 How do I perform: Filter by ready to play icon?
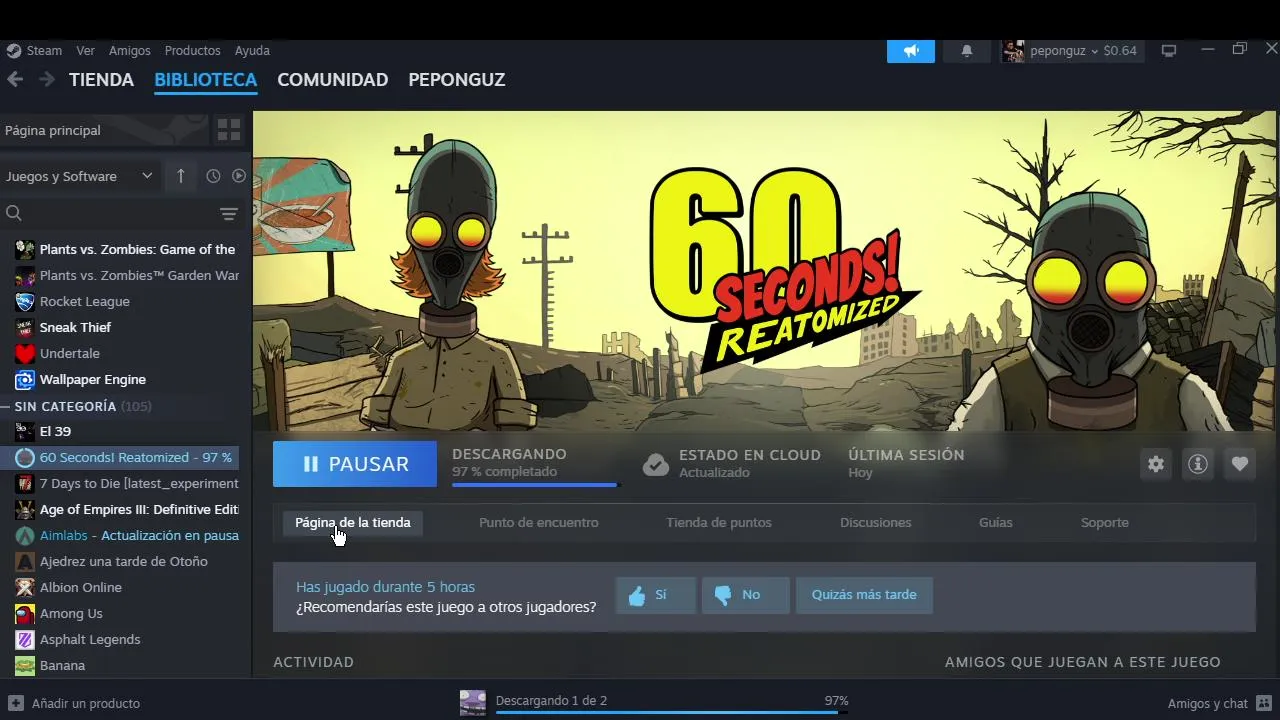tap(239, 176)
